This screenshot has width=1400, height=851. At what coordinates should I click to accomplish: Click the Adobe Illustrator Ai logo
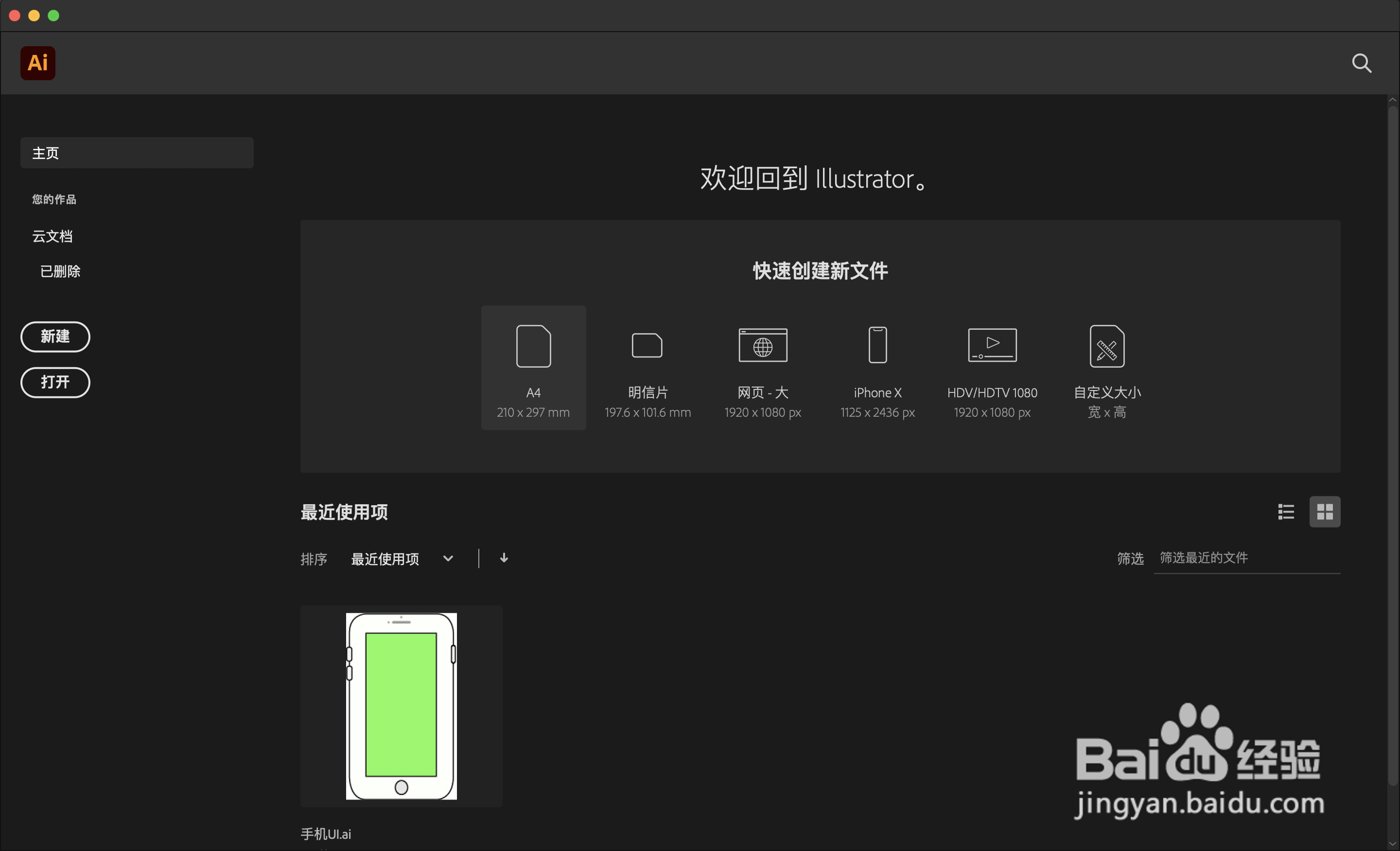click(37, 63)
